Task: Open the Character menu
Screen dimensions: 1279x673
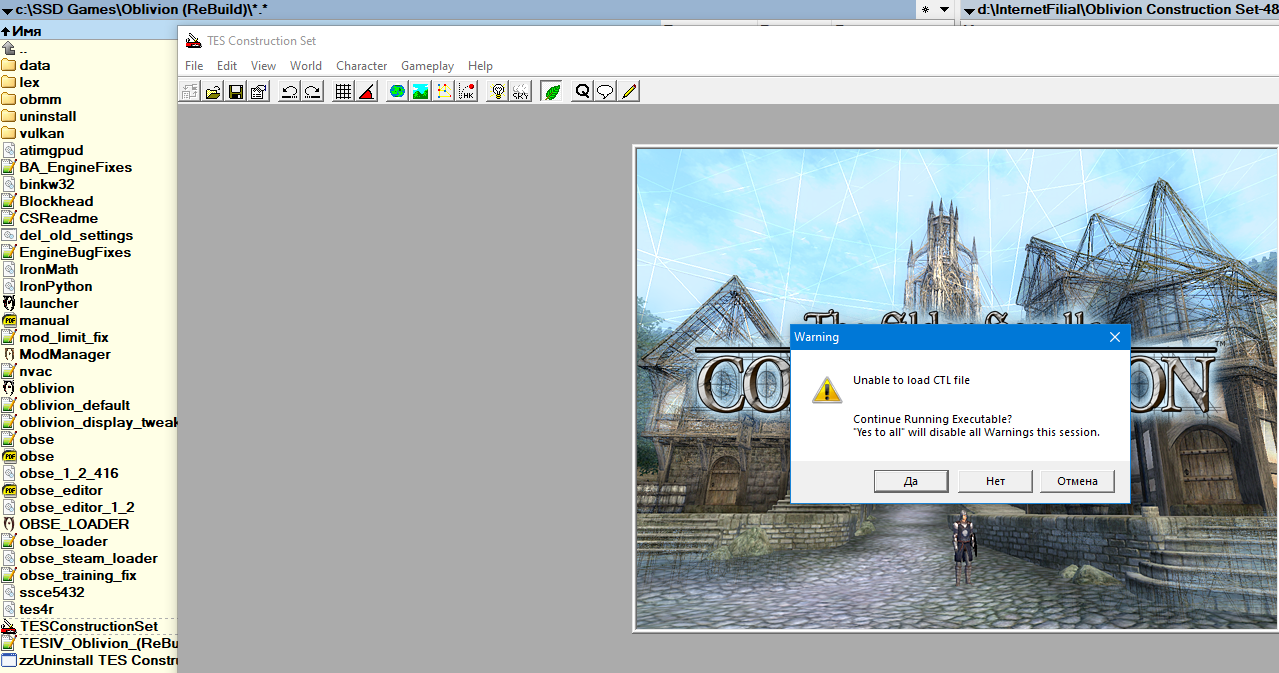Action: tap(361, 66)
